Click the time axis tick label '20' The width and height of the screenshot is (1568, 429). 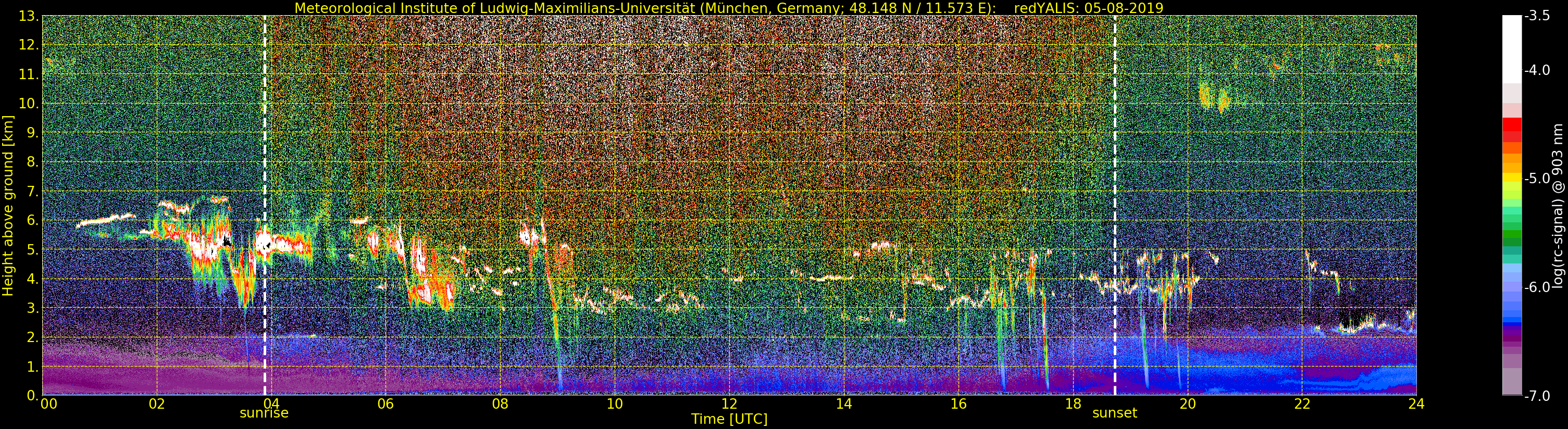click(1188, 403)
